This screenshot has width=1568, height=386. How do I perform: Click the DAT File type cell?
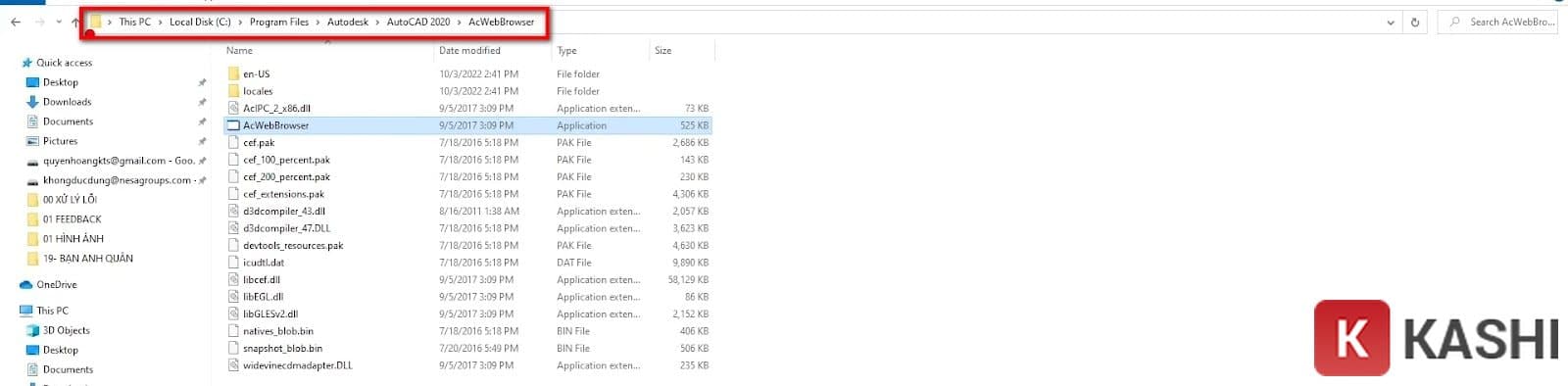(574, 263)
